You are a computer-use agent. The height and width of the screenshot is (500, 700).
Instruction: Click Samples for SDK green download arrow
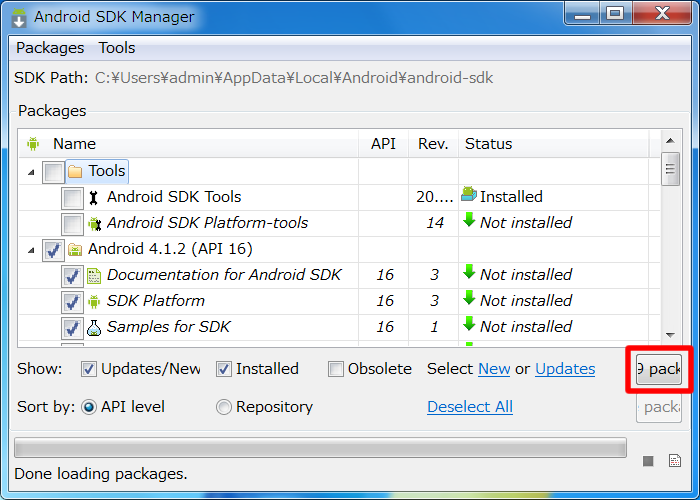[x=469, y=324]
